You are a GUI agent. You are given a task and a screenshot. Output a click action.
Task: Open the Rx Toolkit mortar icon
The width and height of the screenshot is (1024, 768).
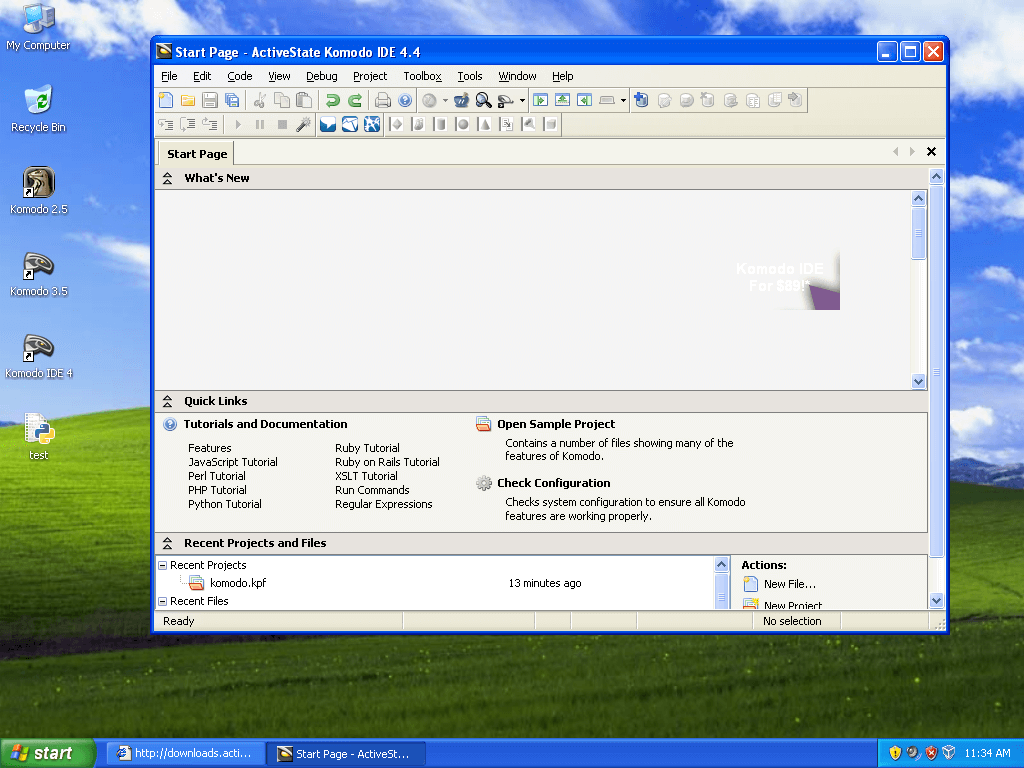point(462,100)
